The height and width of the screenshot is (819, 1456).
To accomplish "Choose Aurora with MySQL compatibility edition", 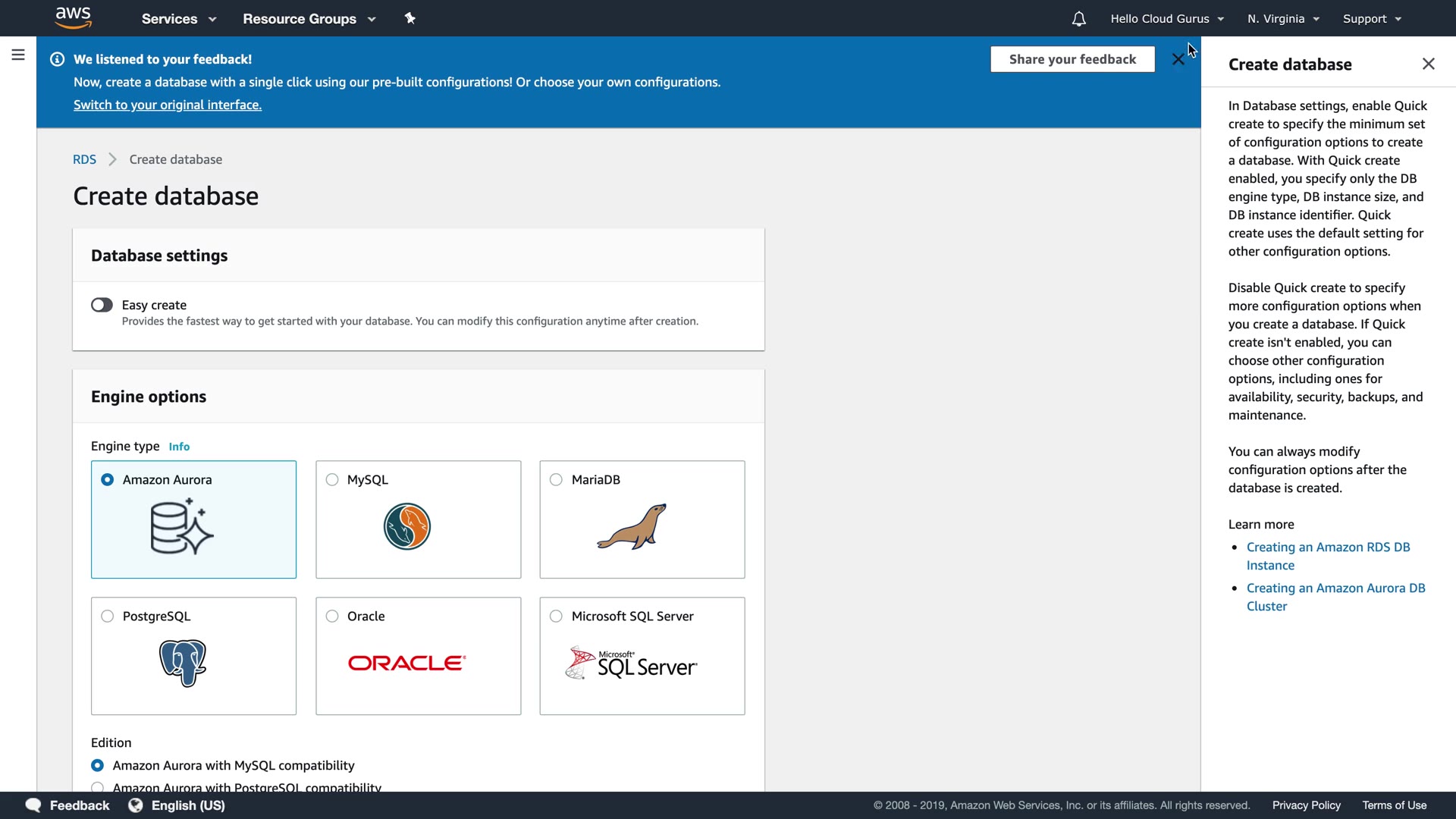I will pos(98,765).
